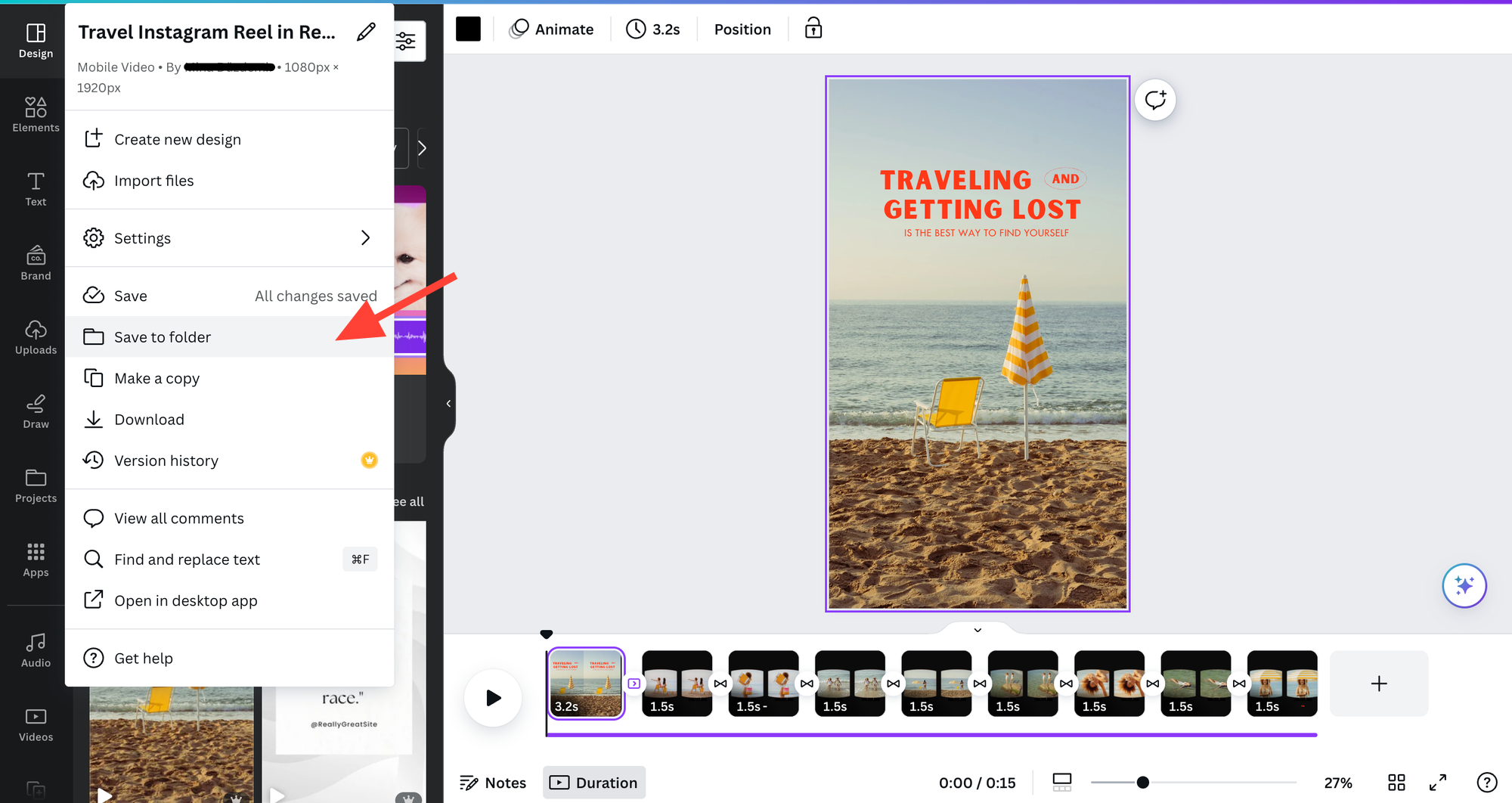Open the grid view
Image resolution: width=1512 pixels, height=803 pixels.
coord(1396,783)
